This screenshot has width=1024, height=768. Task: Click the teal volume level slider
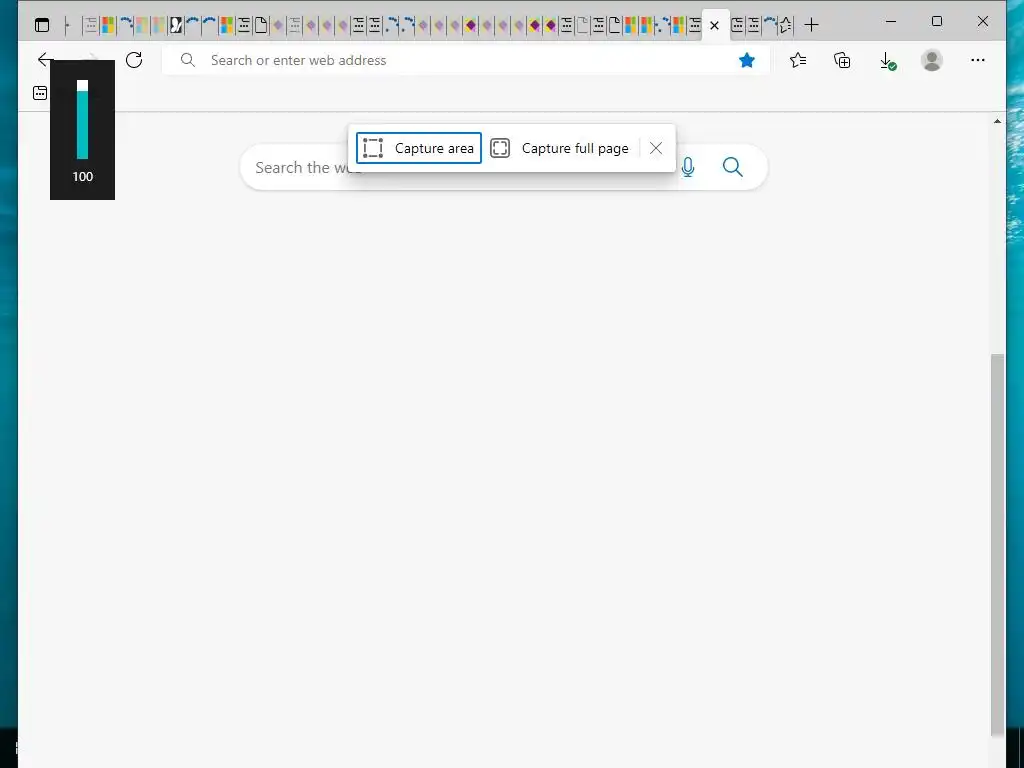[x=82, y=120]
